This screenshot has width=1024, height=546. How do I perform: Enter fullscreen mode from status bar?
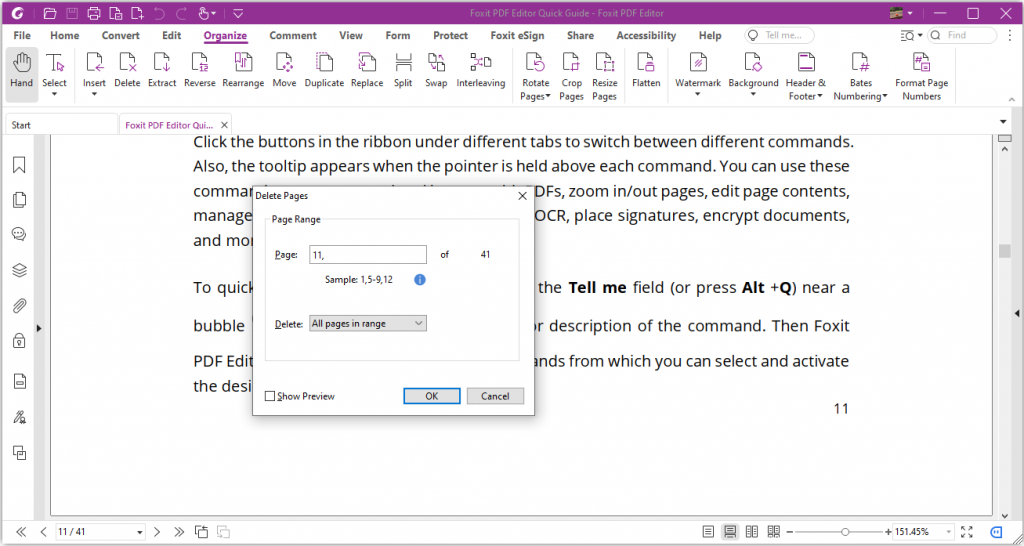pos(967,532)
